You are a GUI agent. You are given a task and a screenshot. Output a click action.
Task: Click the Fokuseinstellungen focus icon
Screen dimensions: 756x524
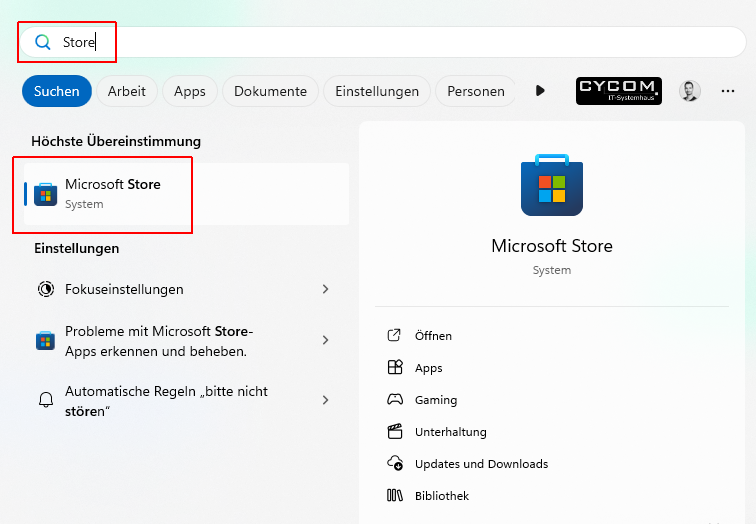46,289
